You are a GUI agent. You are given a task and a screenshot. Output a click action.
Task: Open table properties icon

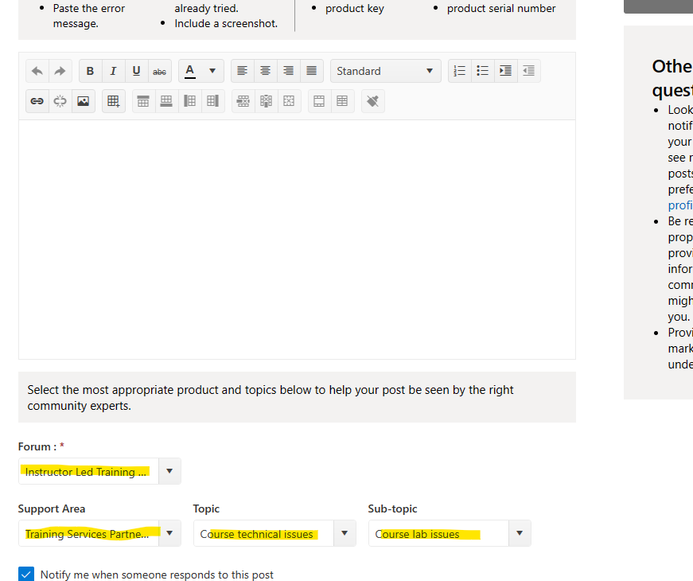point(342,101)
